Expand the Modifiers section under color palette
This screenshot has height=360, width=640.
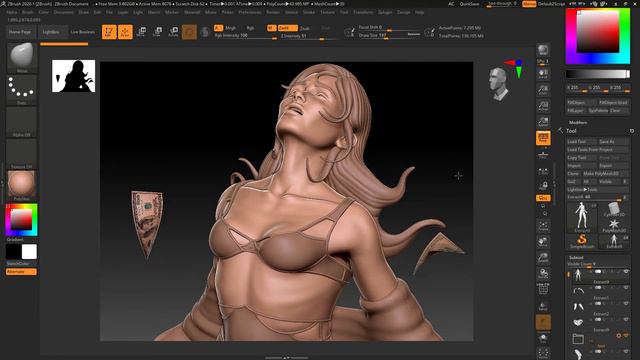pos(578,122)
